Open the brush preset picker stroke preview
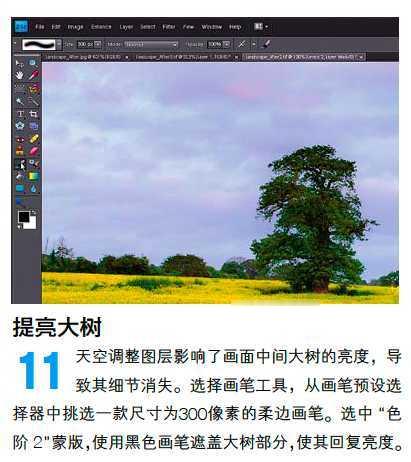Screen dimensions: 411x462 coord(39,44)
